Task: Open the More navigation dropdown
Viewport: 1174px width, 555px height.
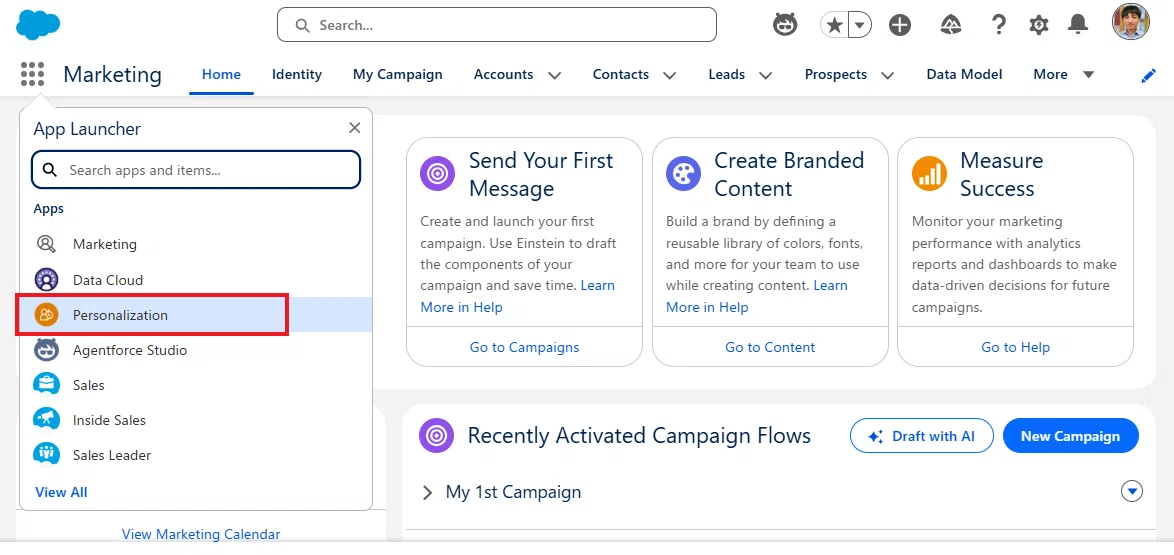Action: (x=1064, y=74)
